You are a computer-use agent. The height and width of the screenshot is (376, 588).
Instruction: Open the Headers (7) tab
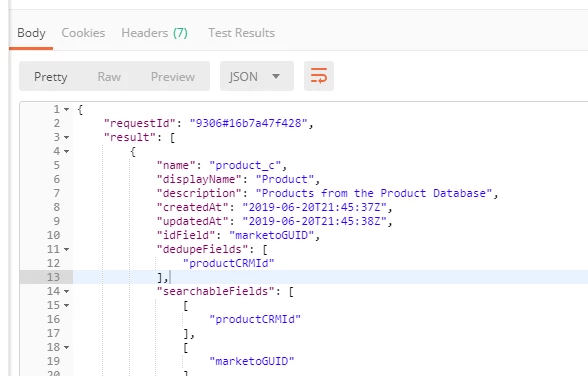pos(154,33)
